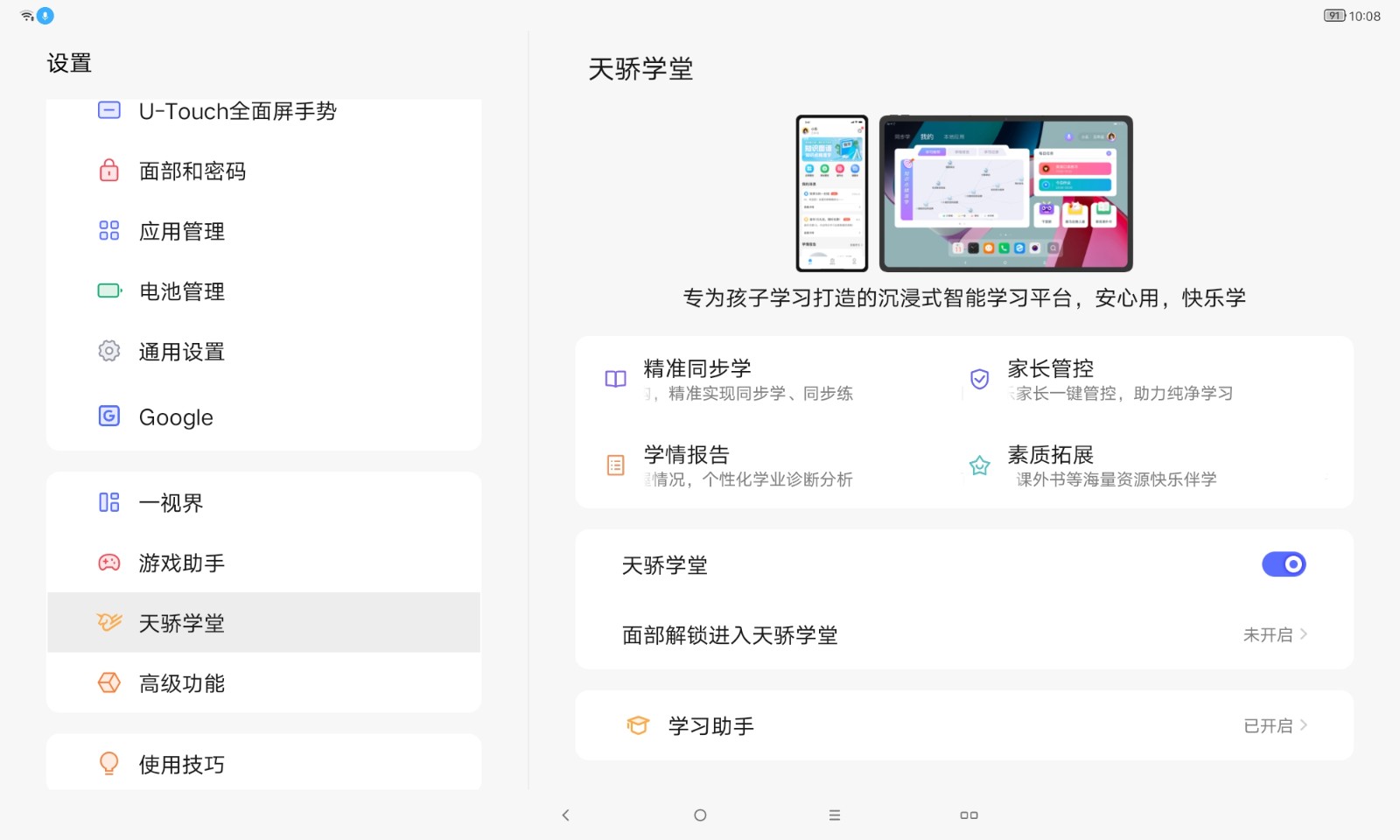This screenshot has width=1400, height=840.
Task: Open 游戏助手 settings
Action: click(263, 563)
